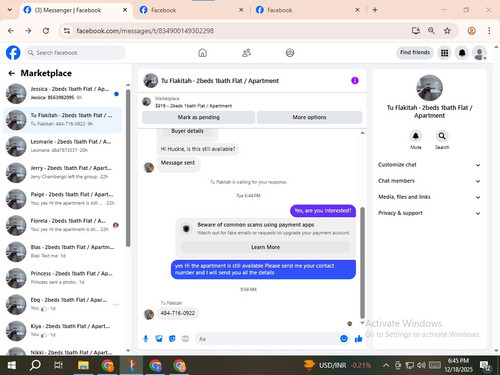
Task: Click the purple conversation info icon
Action: tap(355, 81)
